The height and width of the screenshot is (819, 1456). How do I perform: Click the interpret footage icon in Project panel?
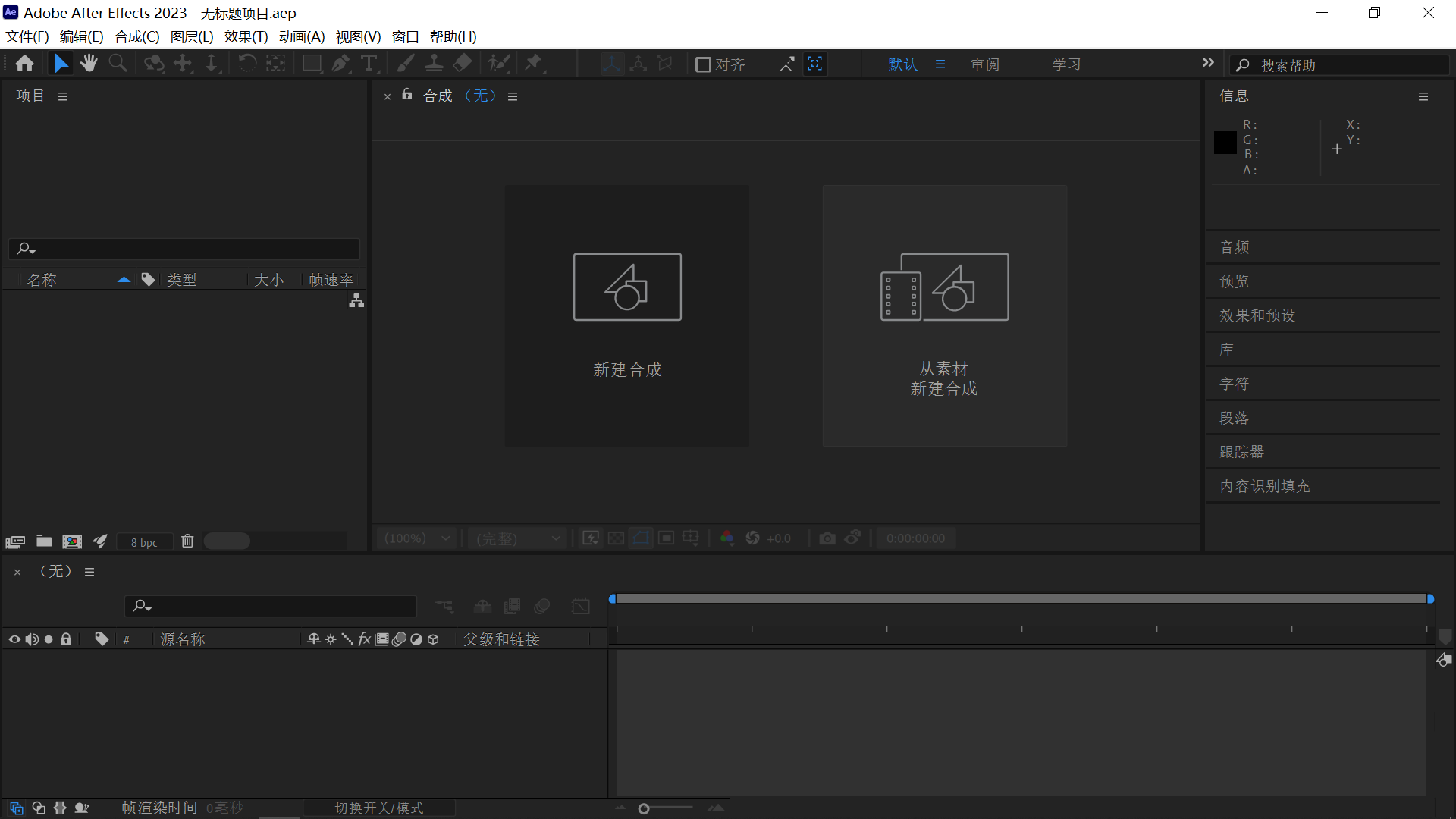[x=15, y=541]
